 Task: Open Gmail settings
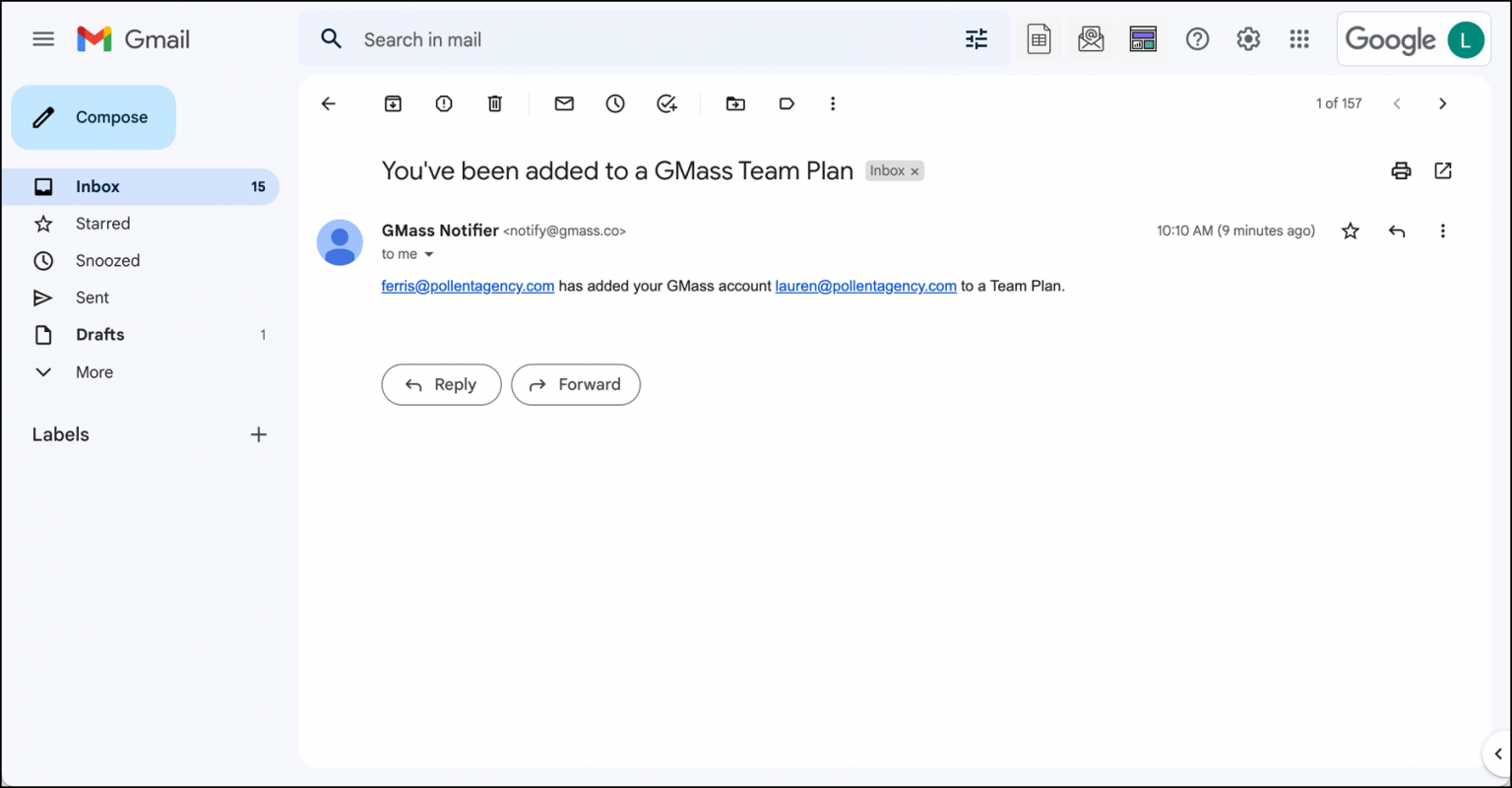tap(1248, 39)
